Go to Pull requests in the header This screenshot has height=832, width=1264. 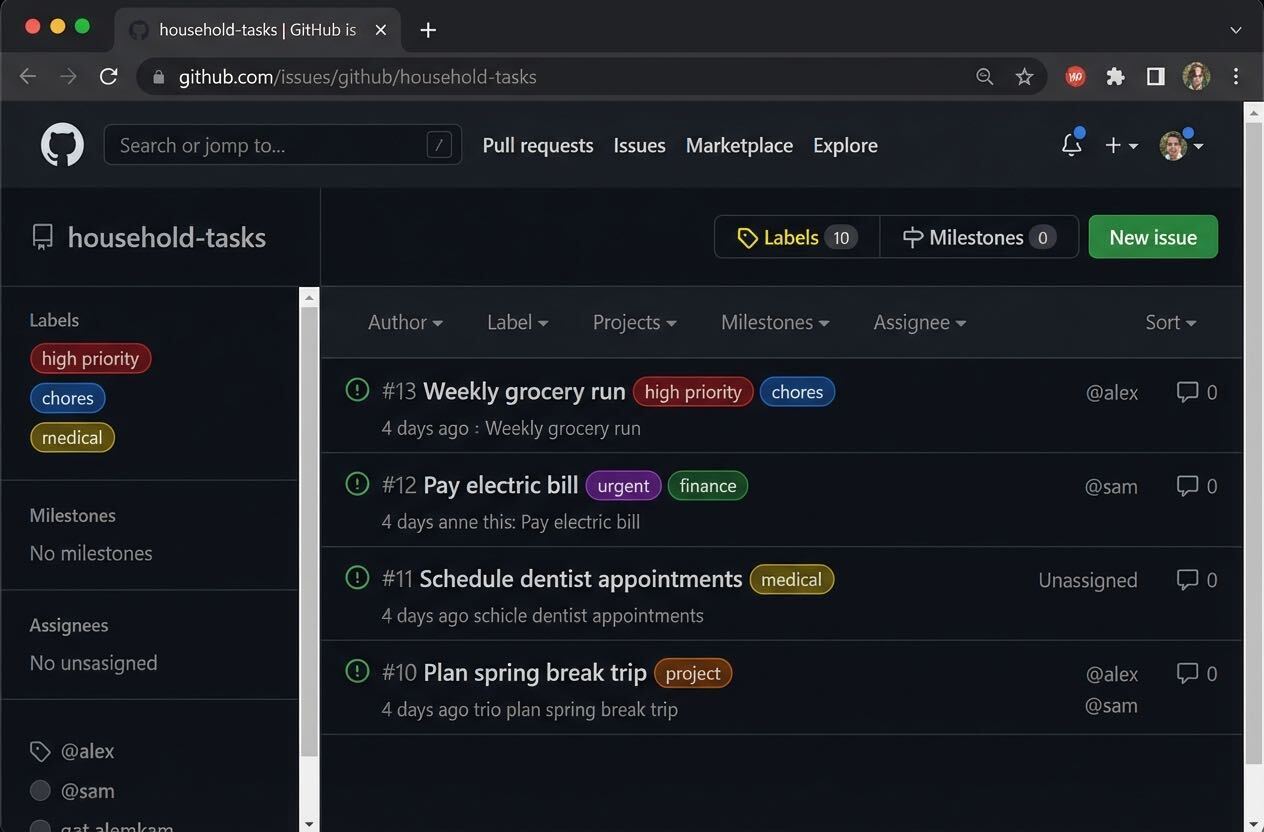pos(538,145)
